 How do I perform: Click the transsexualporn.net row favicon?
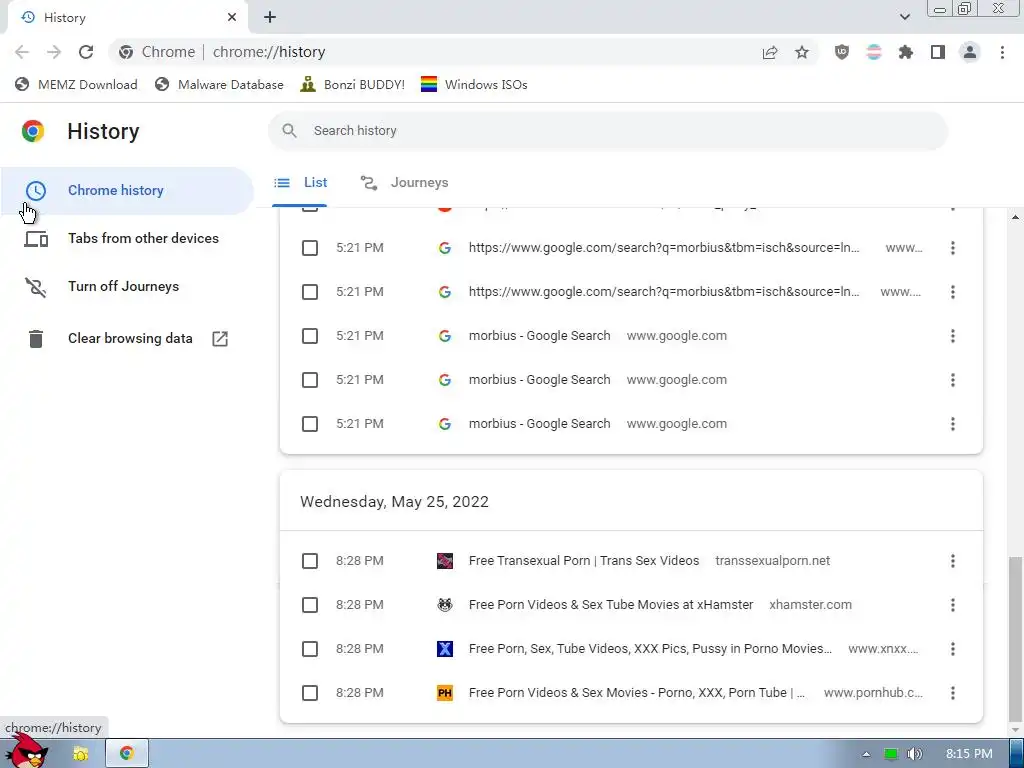[445, 560]
